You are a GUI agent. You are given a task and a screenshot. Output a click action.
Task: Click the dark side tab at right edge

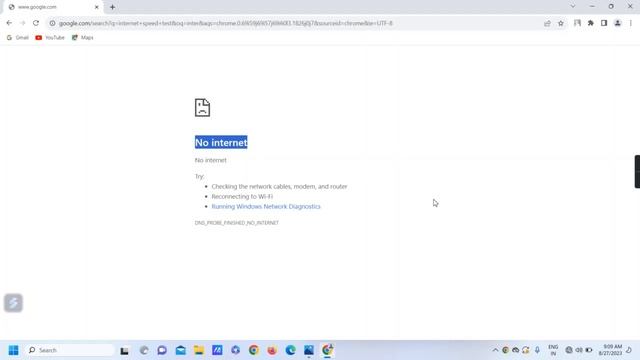coord(637,171)
